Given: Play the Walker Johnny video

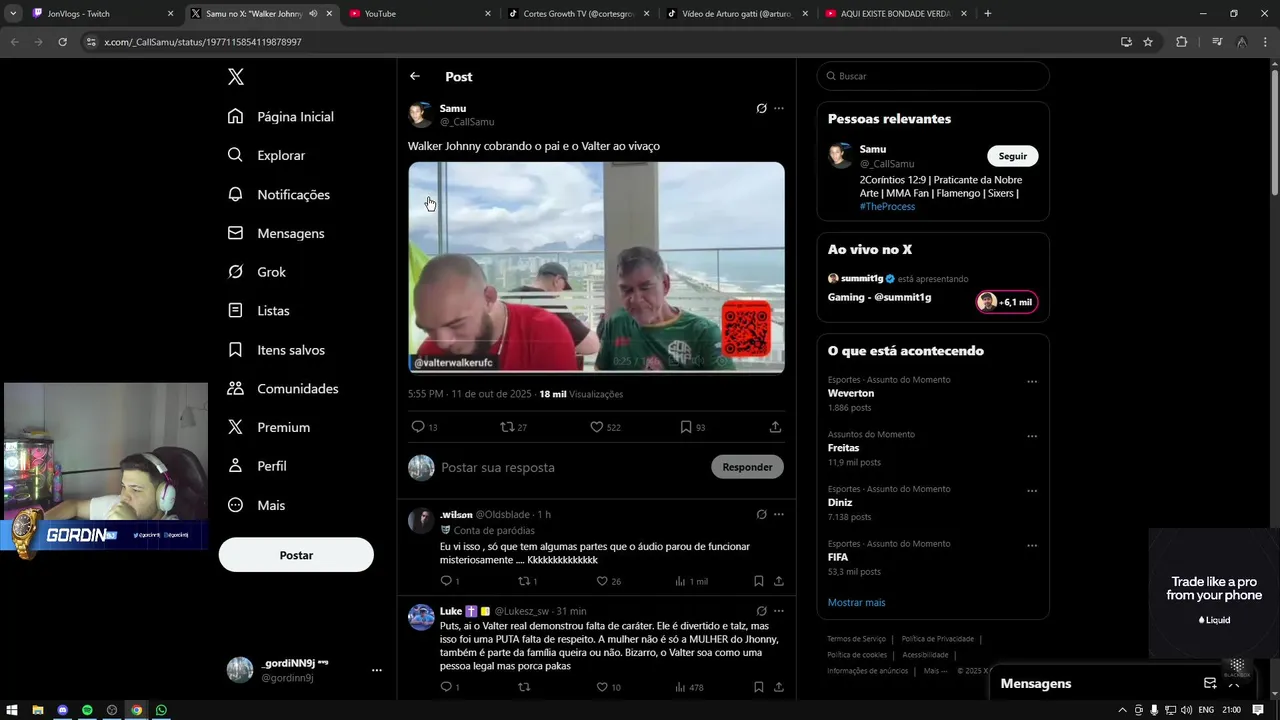Looking at the screenshot, I should (596, 267).
